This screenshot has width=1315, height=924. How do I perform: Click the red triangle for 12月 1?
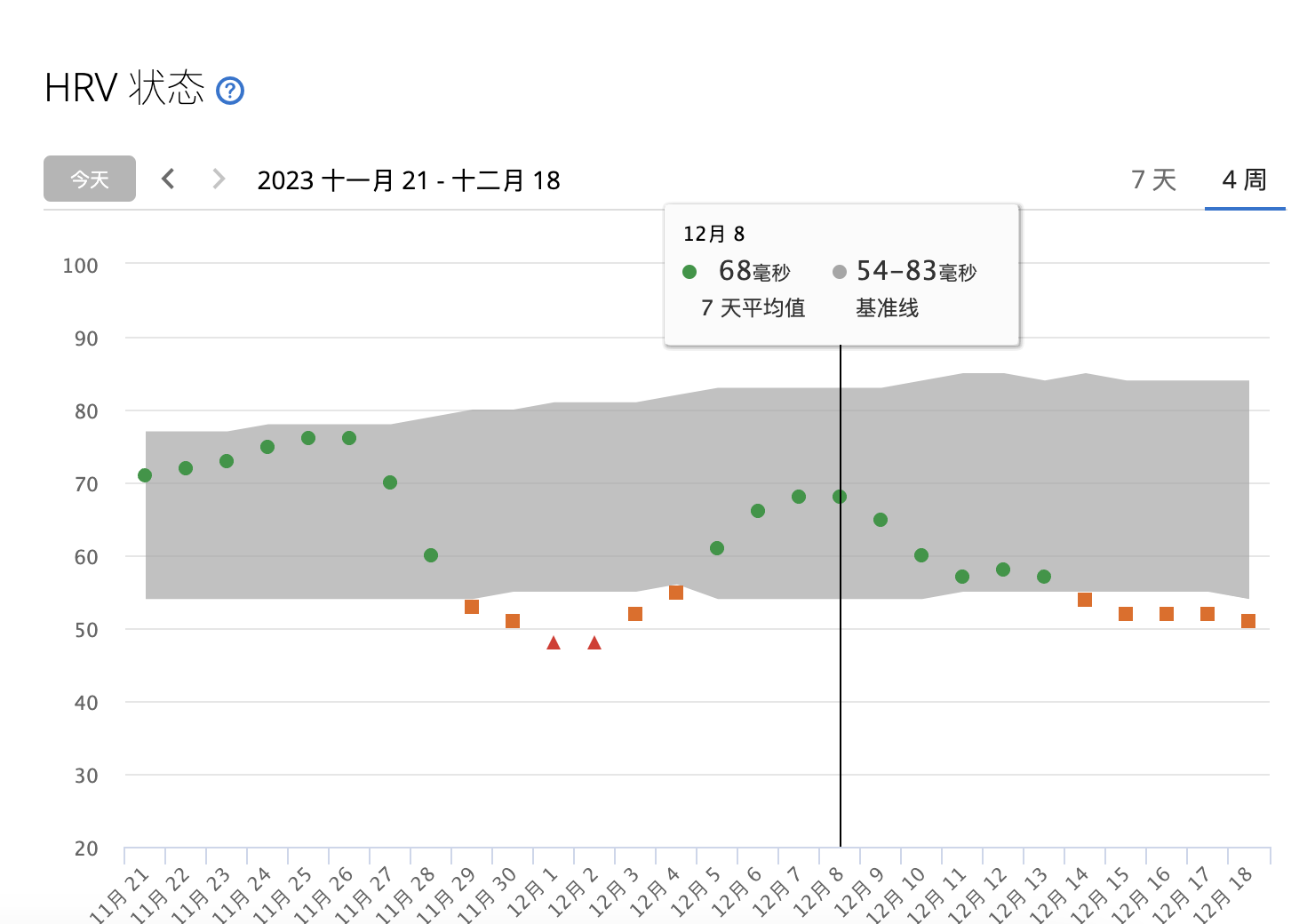pos(554,642)
